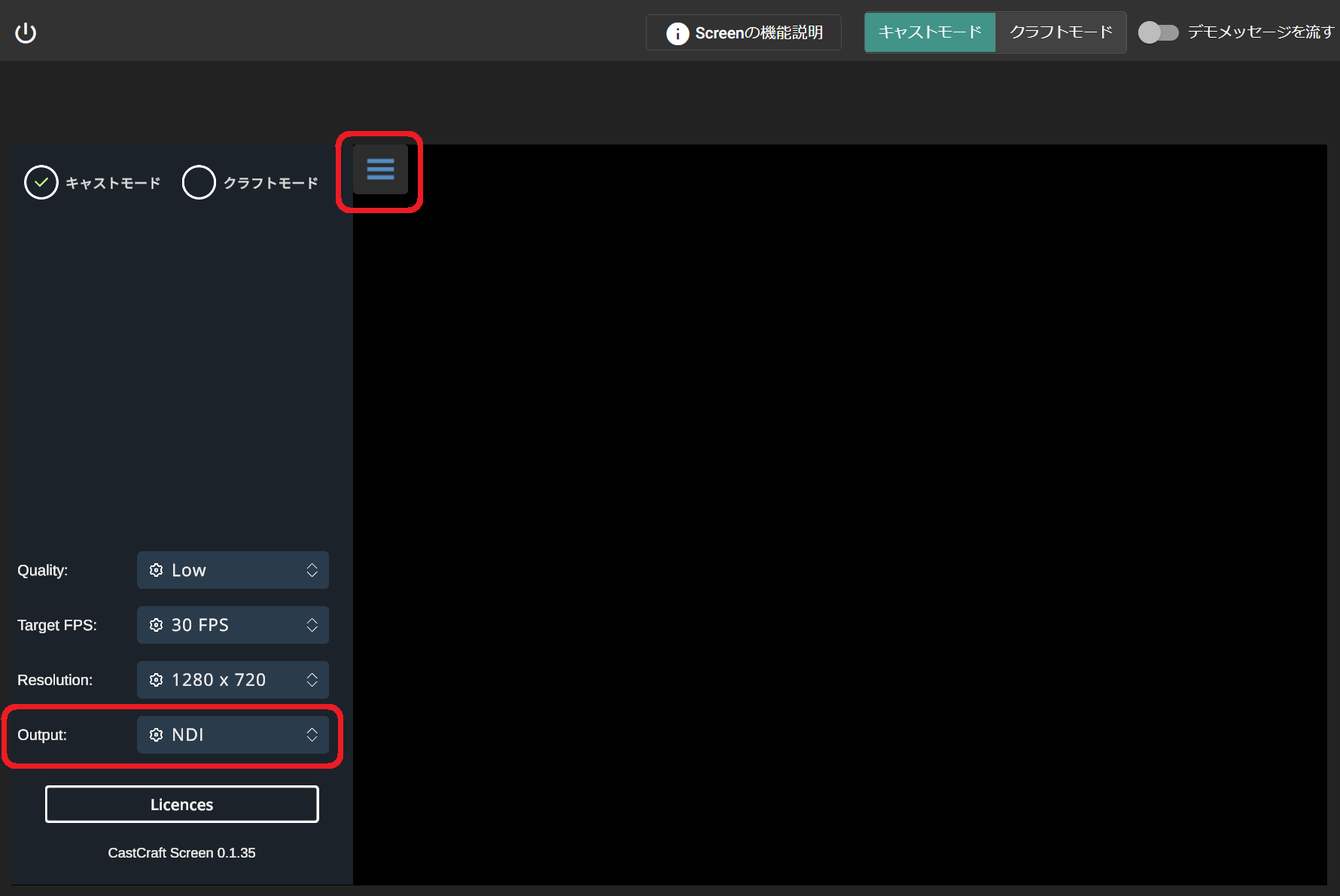
Task: Click the gear icon next to Quality Low
Action: coord(156,570)
